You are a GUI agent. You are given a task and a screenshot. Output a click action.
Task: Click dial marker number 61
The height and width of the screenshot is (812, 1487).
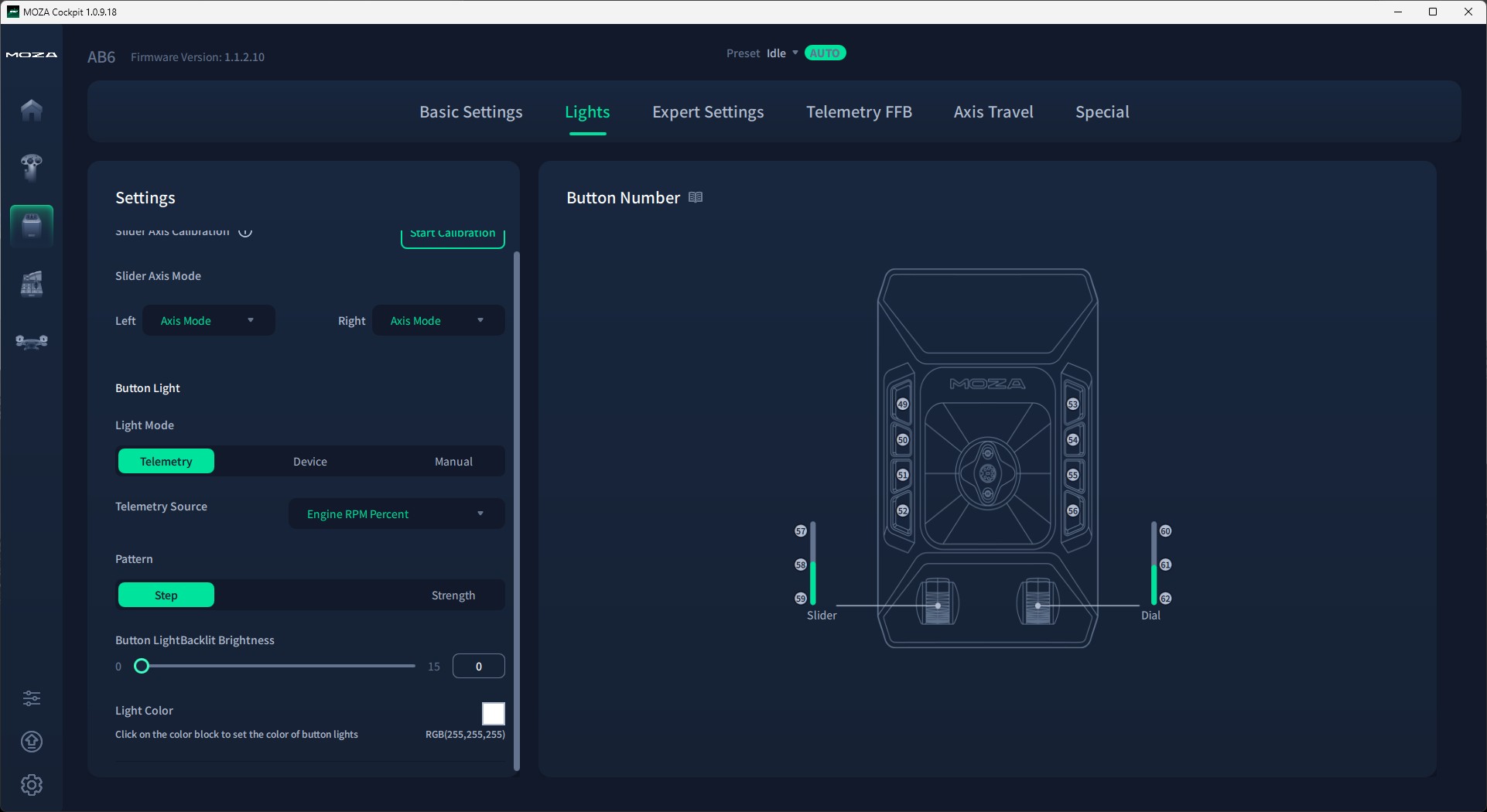click(x=1166, y=565)
